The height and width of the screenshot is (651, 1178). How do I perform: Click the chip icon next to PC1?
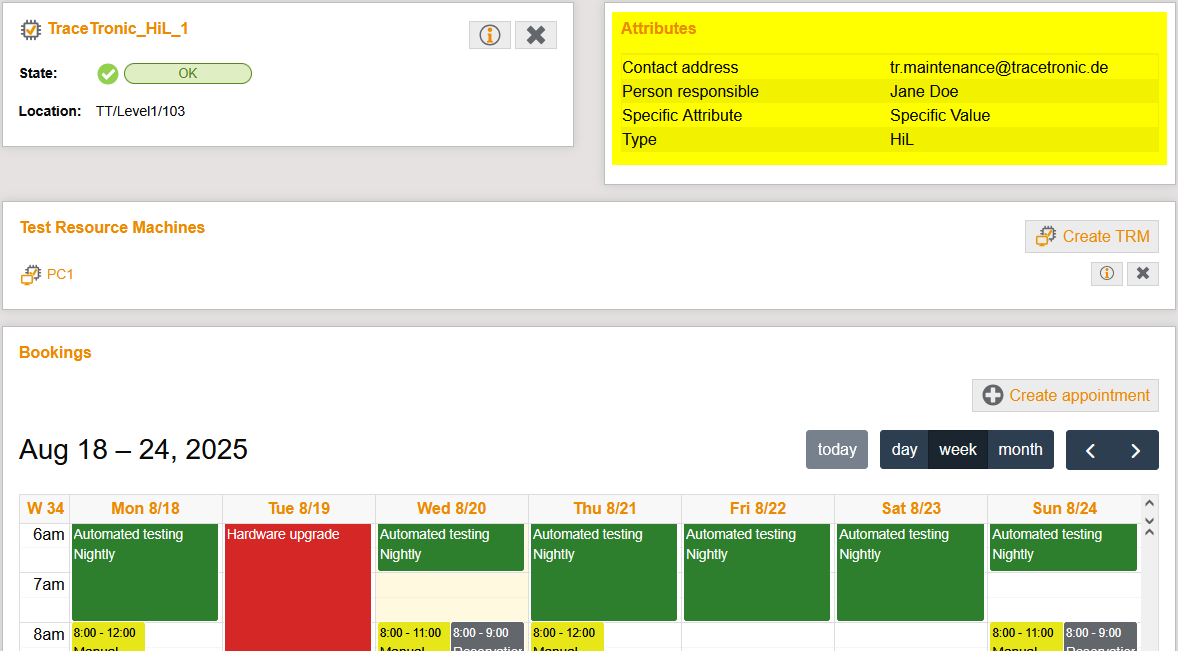(30, 275)
